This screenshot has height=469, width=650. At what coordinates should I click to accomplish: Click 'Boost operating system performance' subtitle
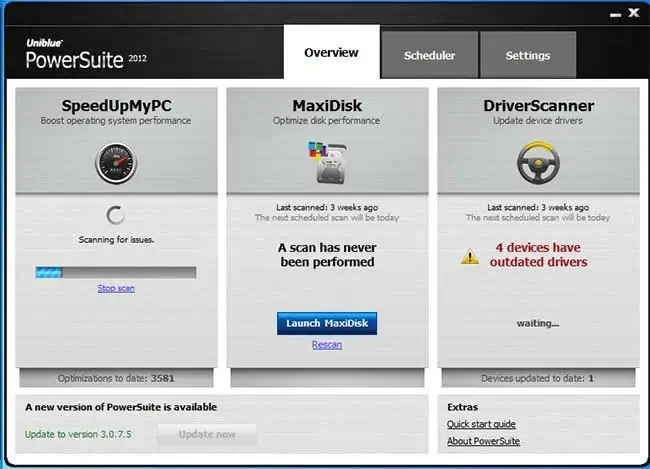point(116,121)
